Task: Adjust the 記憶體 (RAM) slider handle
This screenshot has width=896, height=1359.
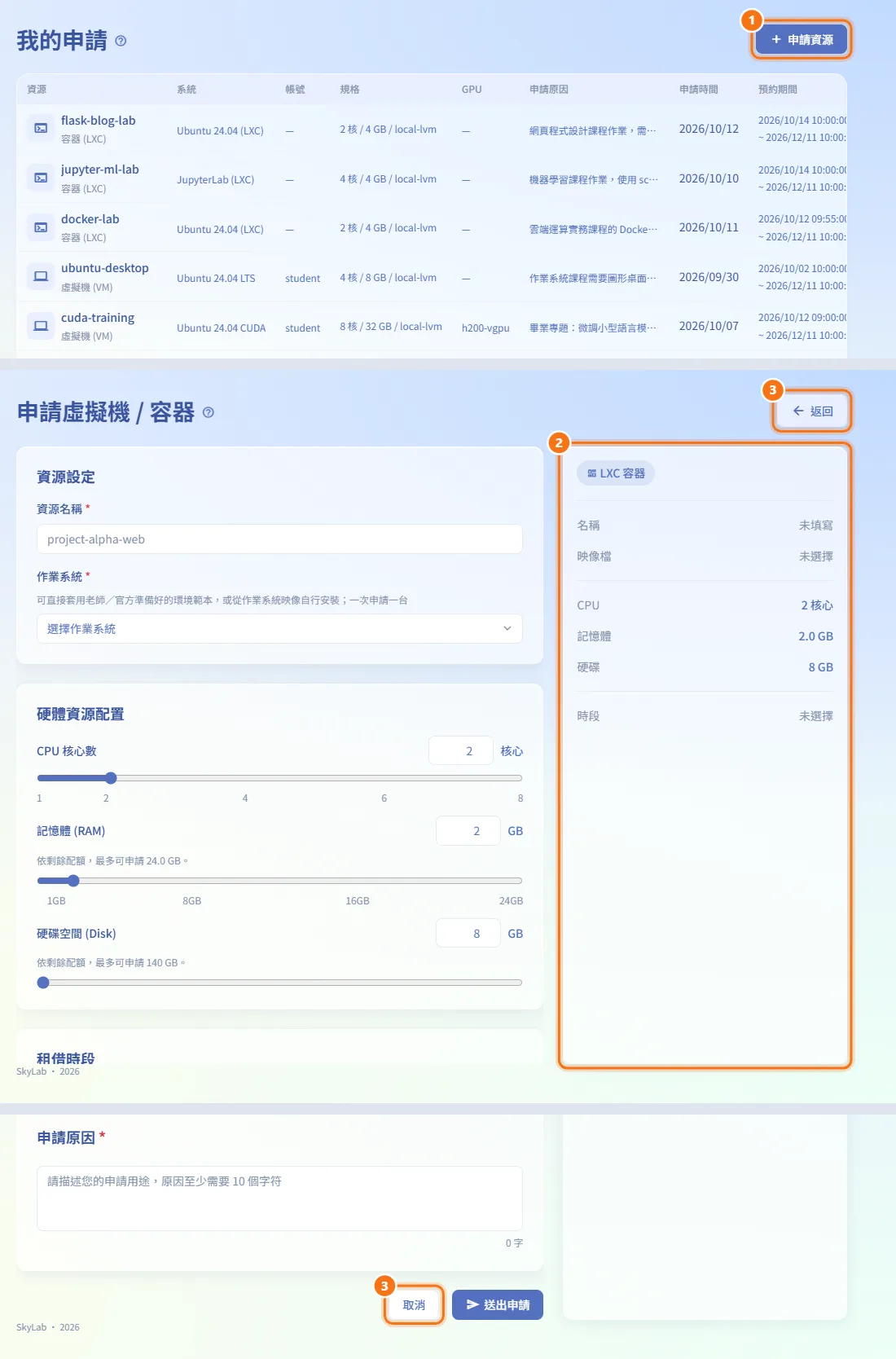Action: [73, 881]
